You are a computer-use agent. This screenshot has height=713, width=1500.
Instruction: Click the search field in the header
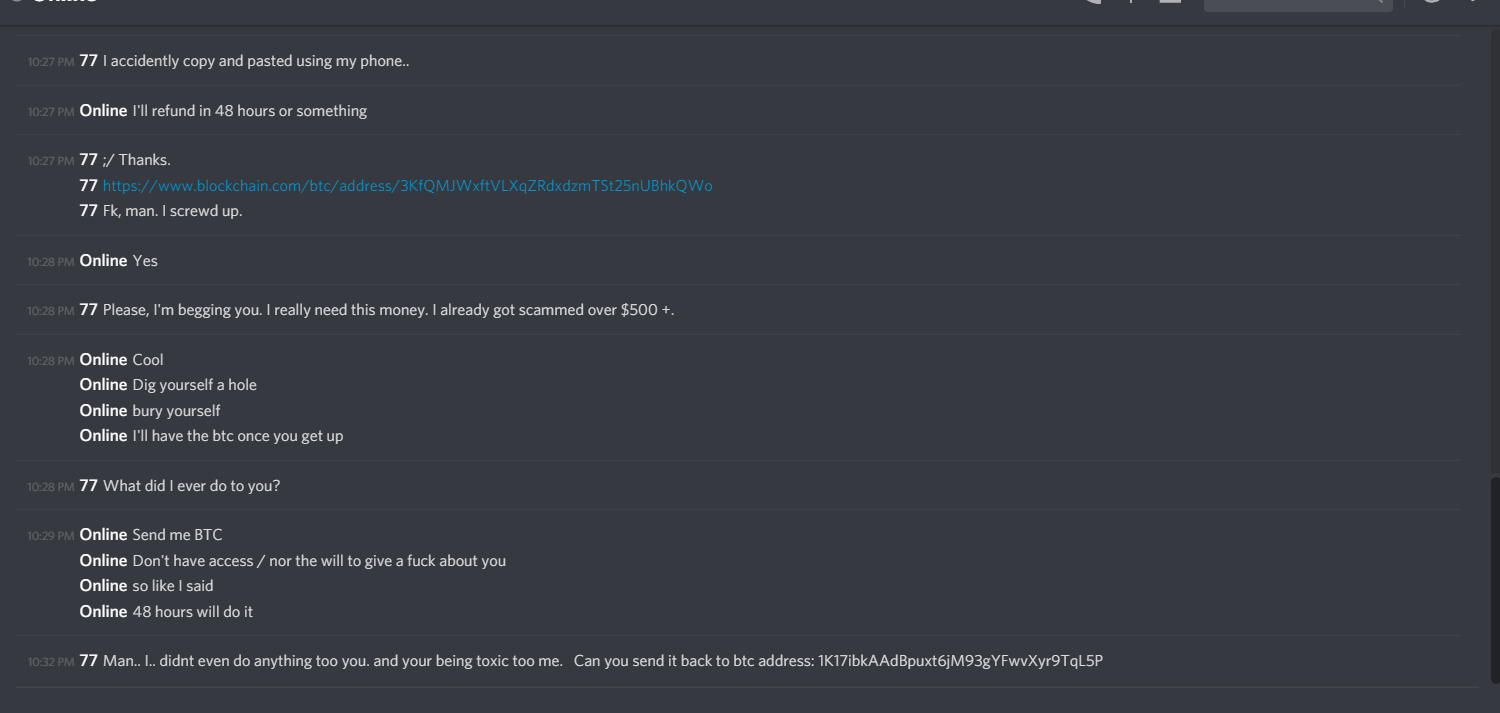click(1297, 2)
